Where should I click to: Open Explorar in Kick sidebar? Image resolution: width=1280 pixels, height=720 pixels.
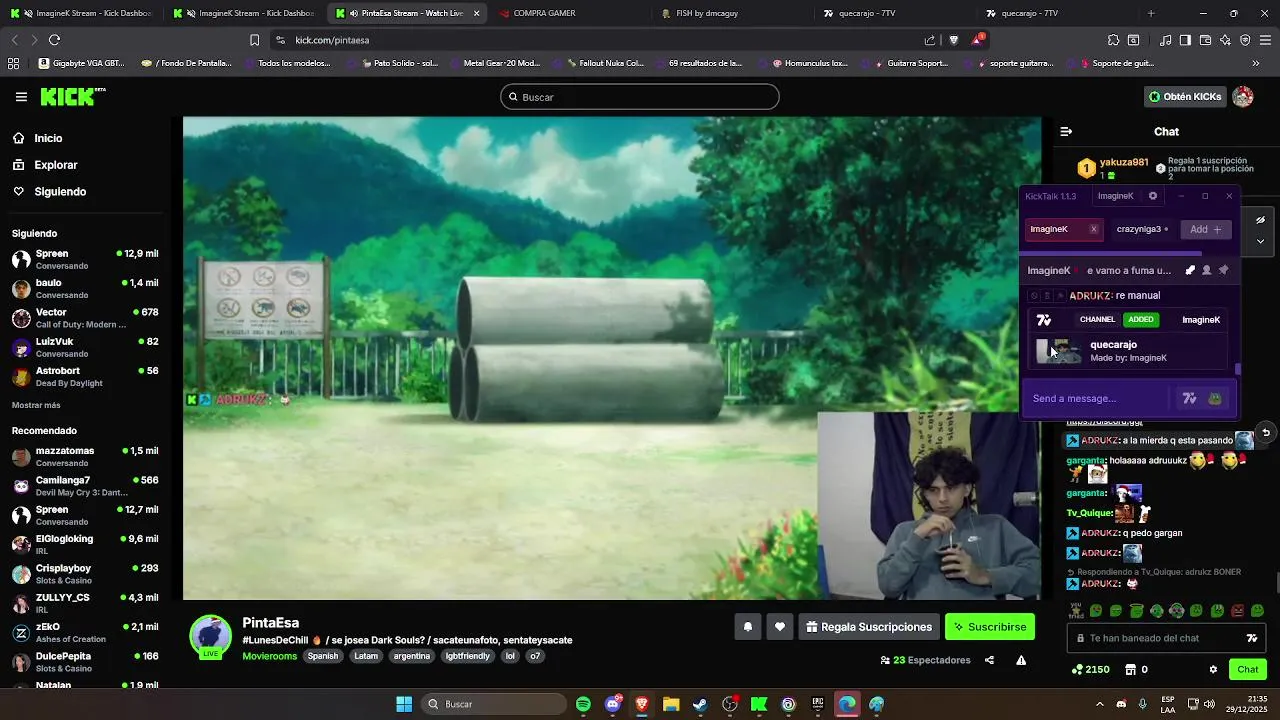coord(56,165)
